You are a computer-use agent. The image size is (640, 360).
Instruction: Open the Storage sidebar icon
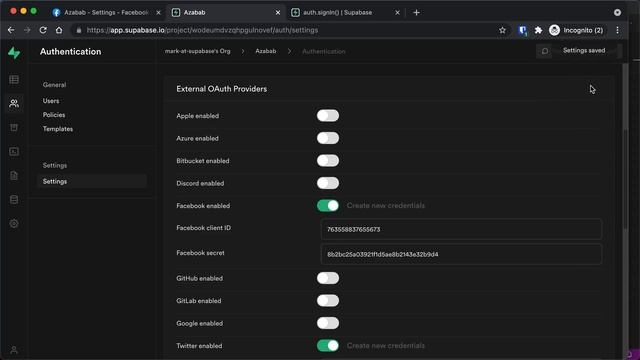pos(14,127)
